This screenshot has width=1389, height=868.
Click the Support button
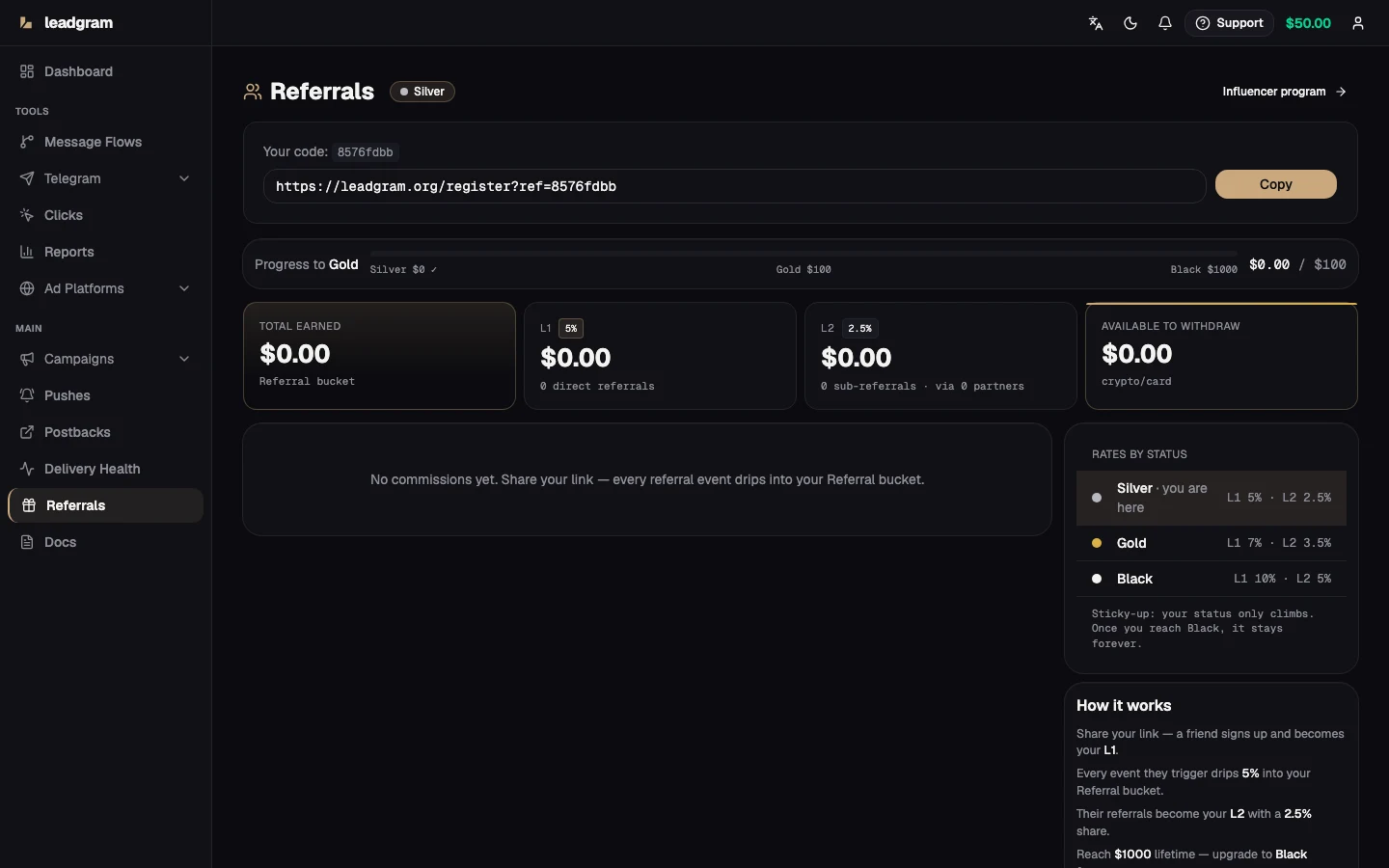(x=1229, y=23)
